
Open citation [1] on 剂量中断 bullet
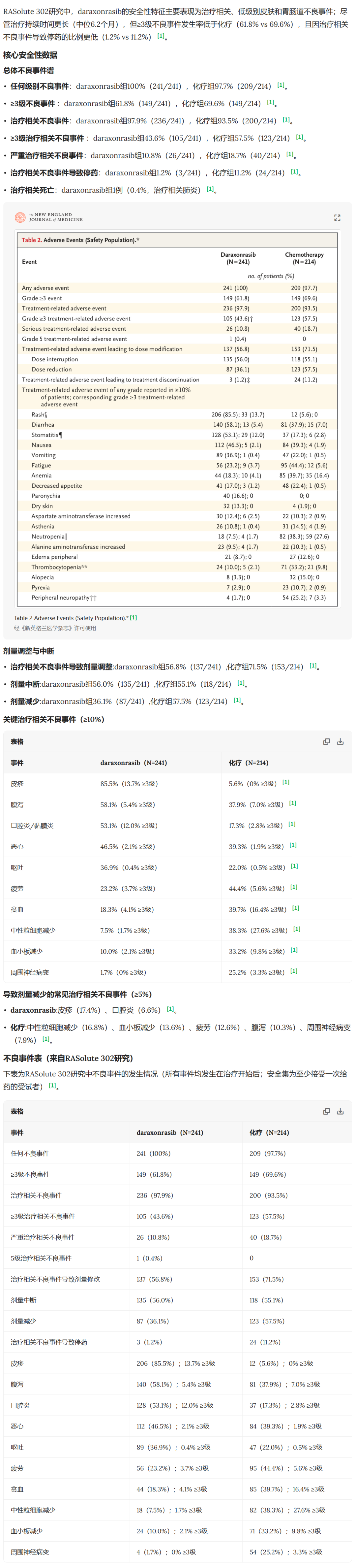(241, 683)
